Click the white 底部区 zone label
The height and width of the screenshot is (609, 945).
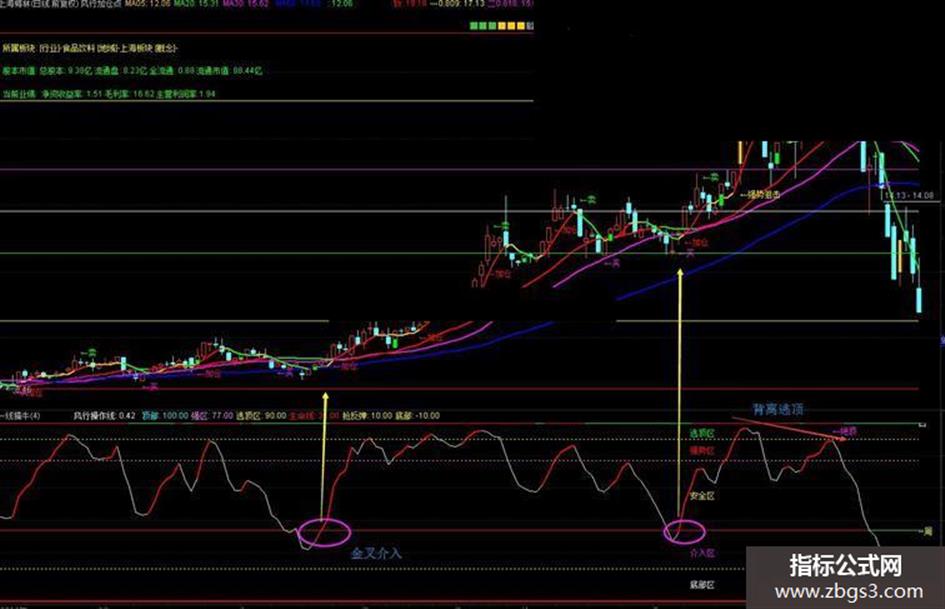point(702,585)
